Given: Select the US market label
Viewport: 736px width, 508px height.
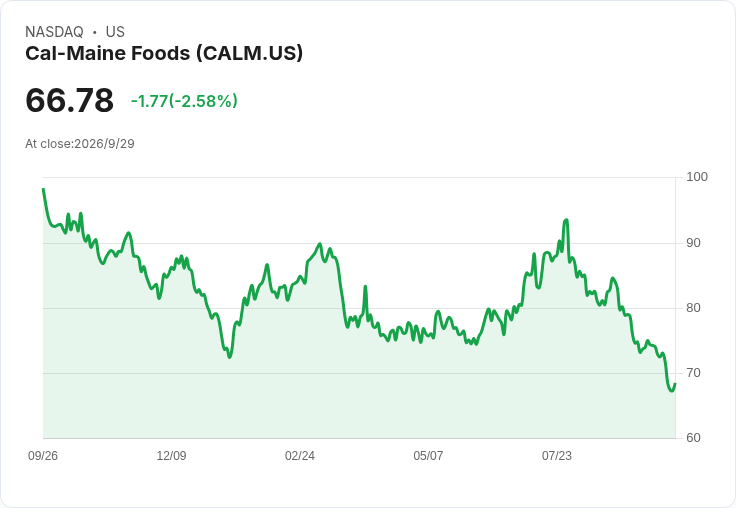Looking at the screenshot, I should click(115, 32).
